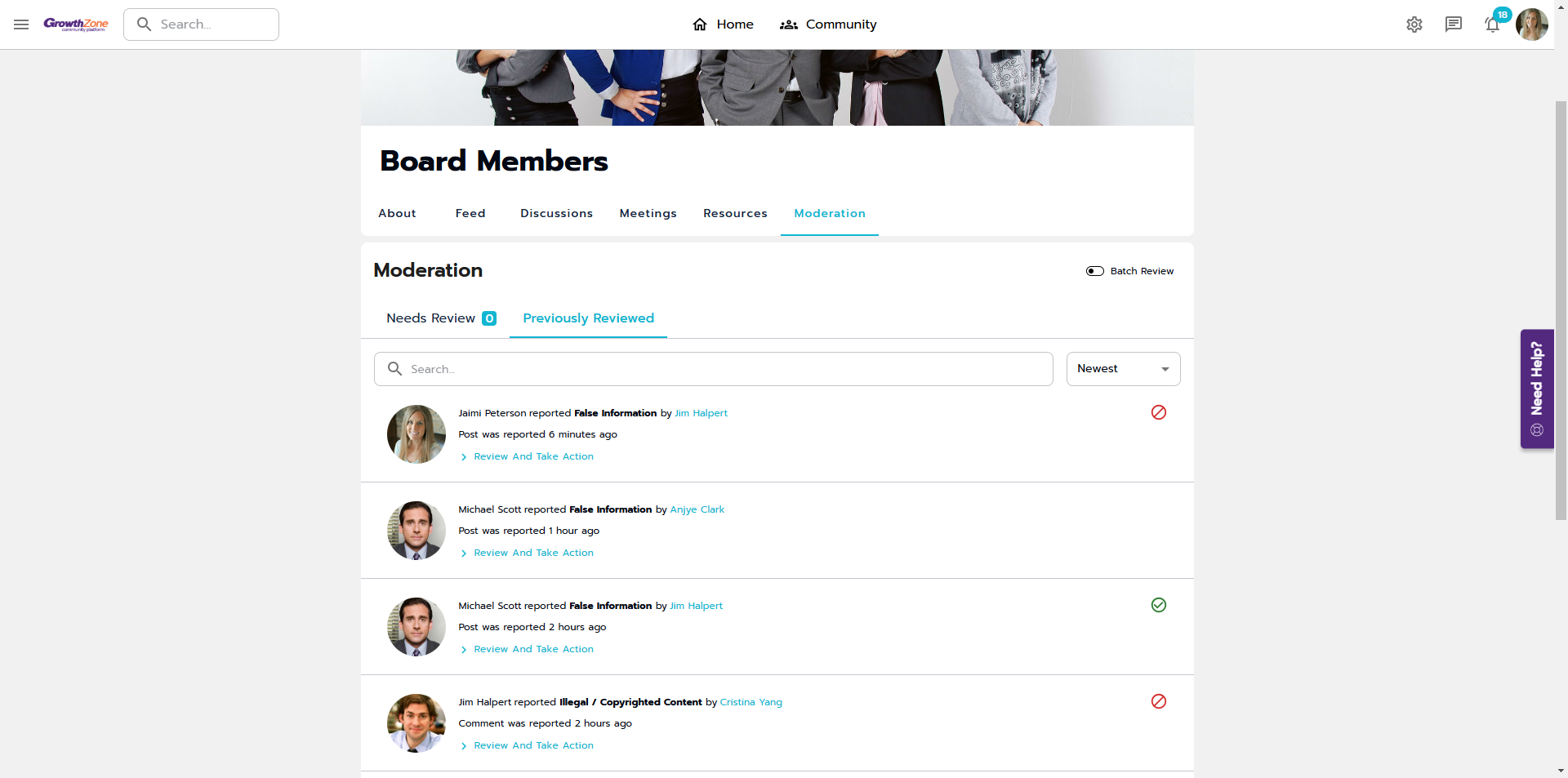Viewport: 1568px width, 778px height.
Task: Click the green approved checkmark icon
Action: (x=1159, y=605)
